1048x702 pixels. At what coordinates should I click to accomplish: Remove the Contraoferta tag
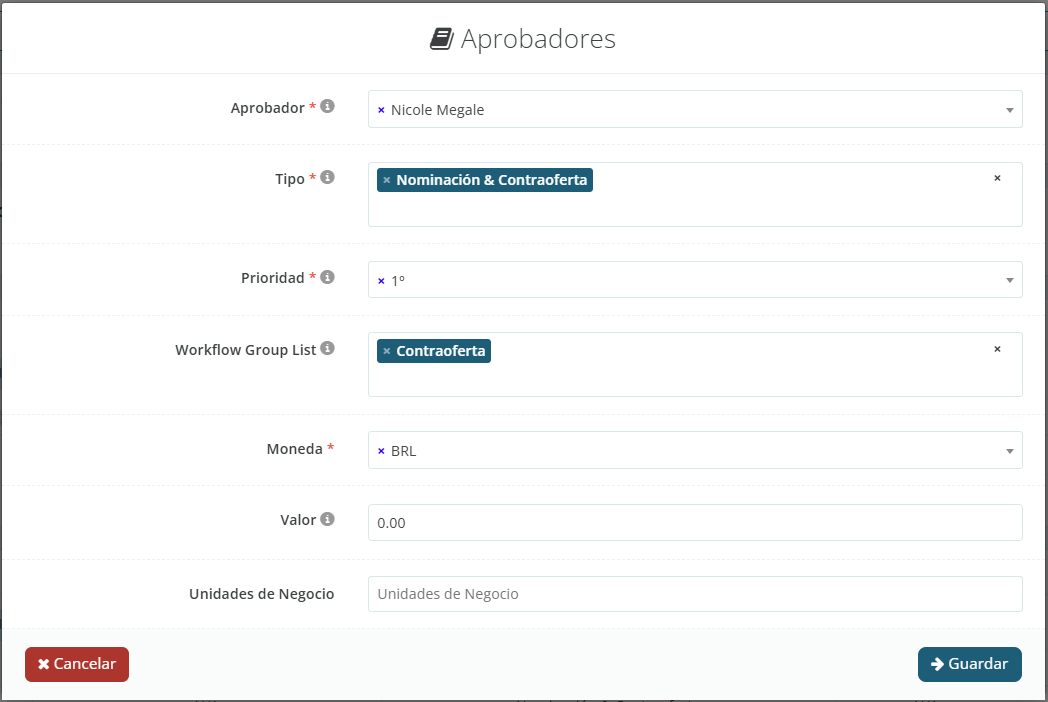tap(387, 351)
